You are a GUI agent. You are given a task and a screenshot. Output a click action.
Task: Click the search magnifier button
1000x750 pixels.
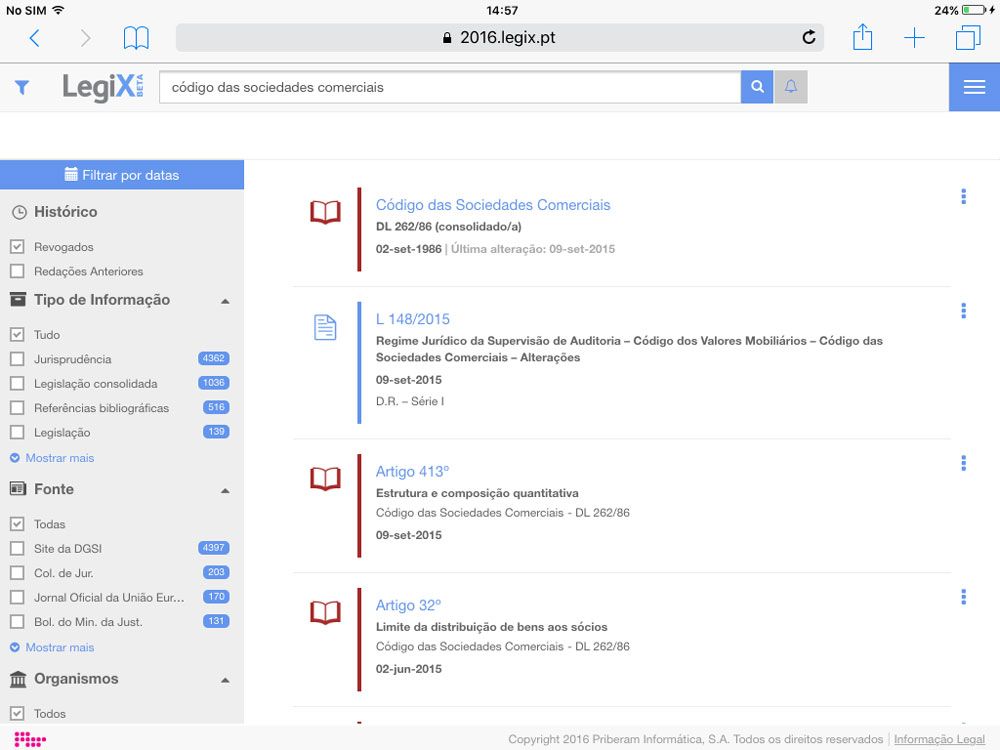tap(757, 87)
